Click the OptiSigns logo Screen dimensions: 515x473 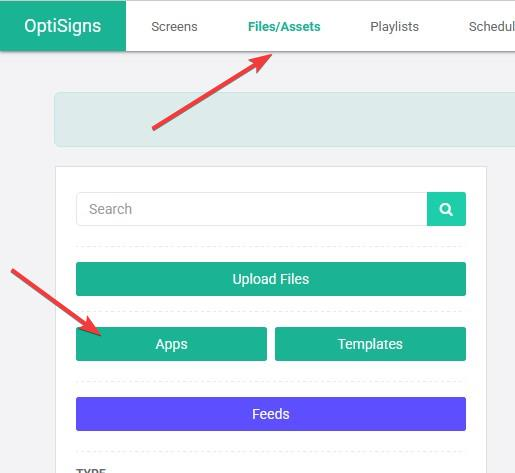(x=63, y=26)
